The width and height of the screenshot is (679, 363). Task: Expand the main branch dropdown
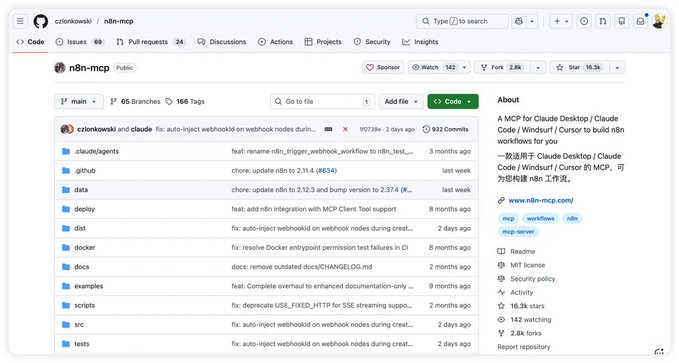click(79, 101)
